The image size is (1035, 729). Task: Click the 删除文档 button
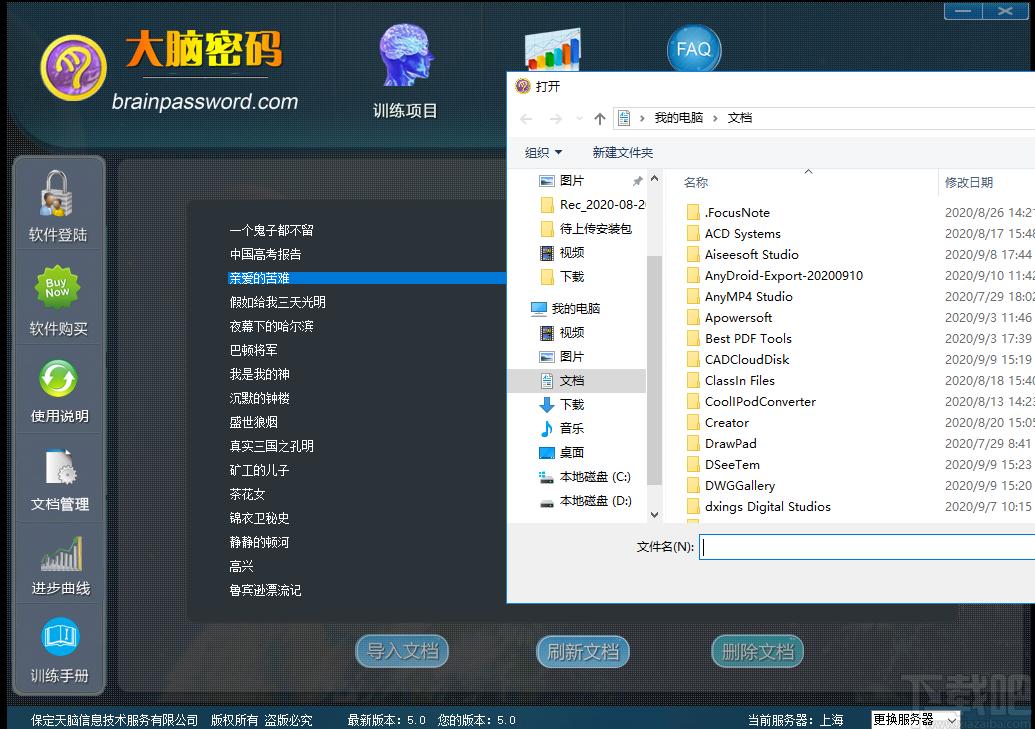(758, 652)
